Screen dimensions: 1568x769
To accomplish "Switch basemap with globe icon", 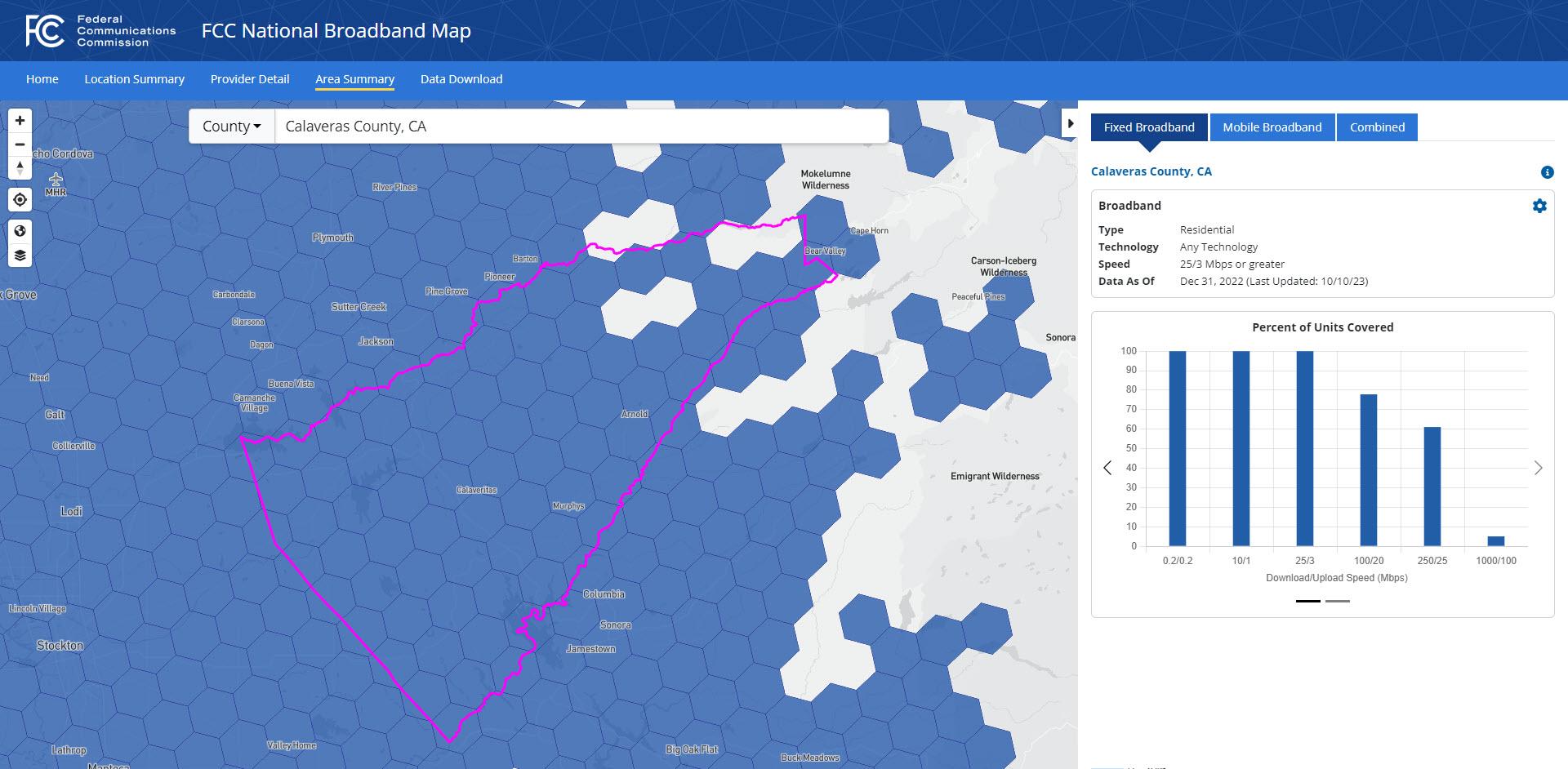I will pos(20,231).
